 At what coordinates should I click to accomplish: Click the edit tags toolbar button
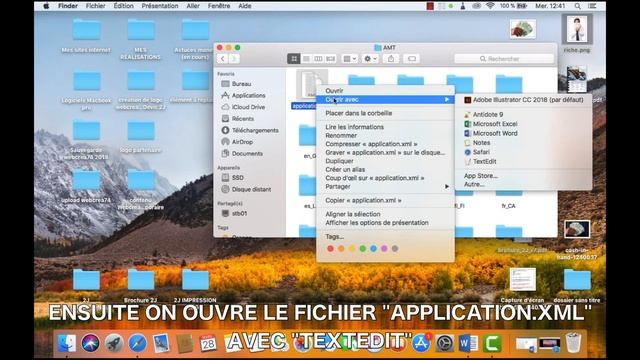[412, 59]
